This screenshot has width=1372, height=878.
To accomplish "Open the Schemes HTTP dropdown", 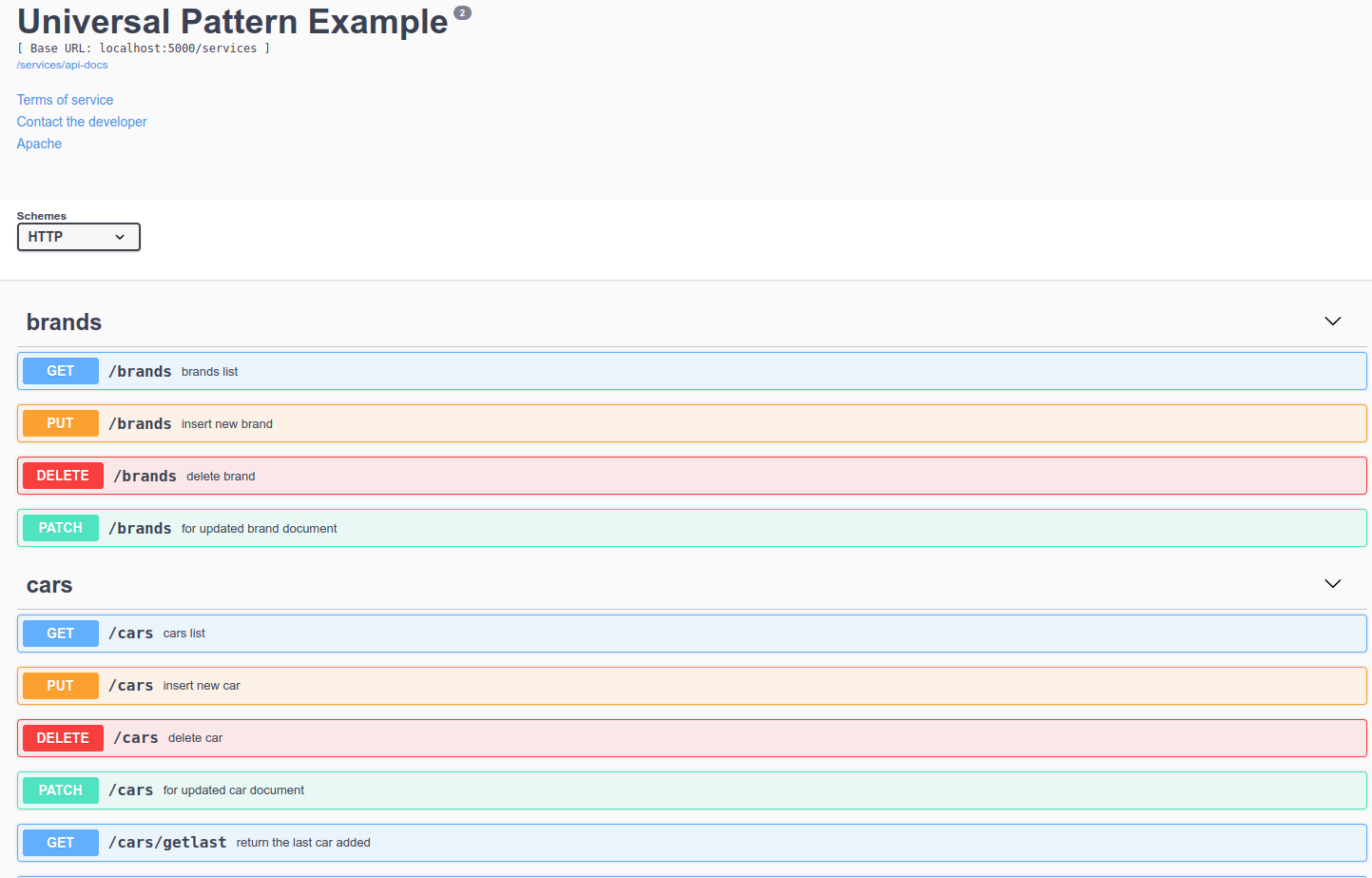I will point(79,237).
